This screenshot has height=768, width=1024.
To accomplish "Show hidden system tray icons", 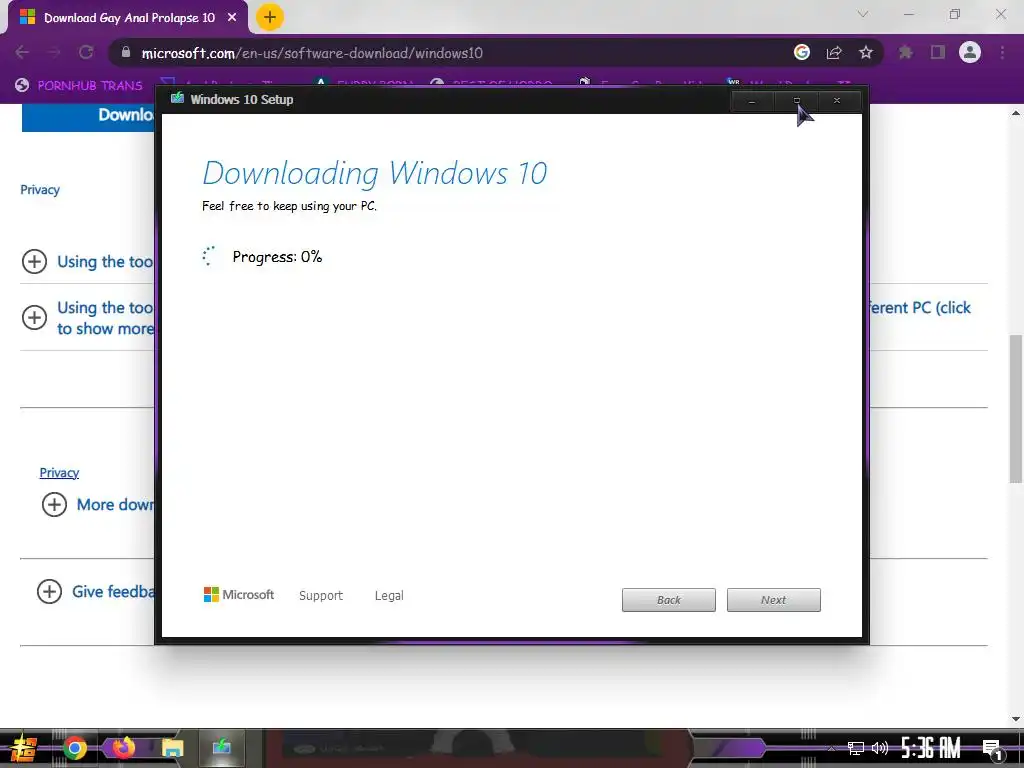I will [831, 748].
